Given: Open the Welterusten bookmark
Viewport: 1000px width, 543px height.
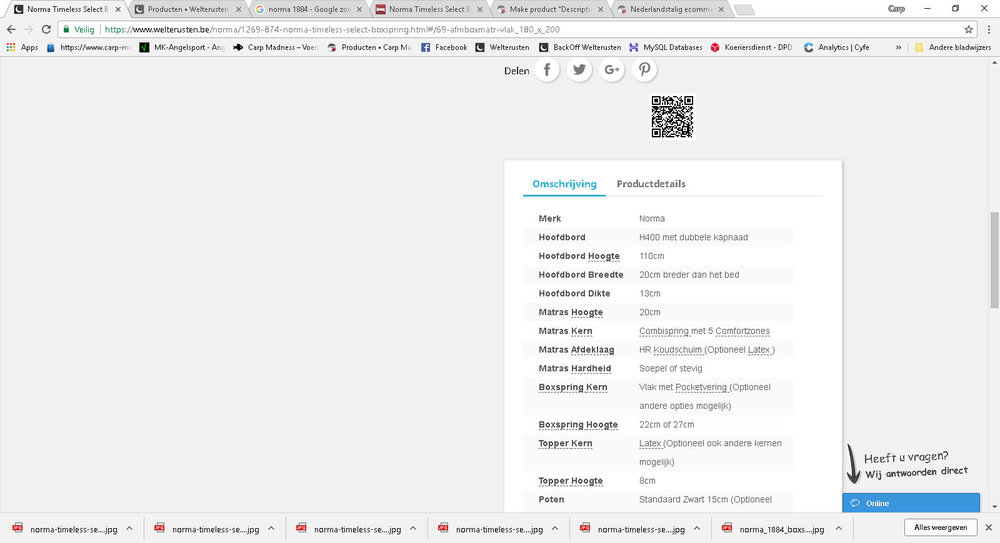Looking at the screenshot, I should coord(503,47).
